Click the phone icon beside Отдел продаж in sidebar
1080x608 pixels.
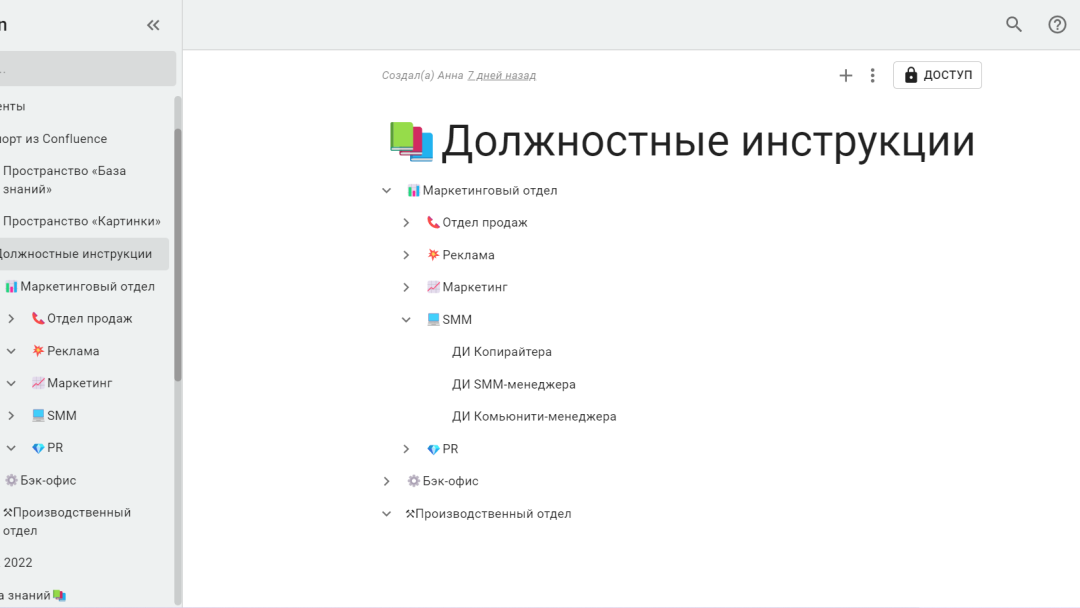pos(38,319)
